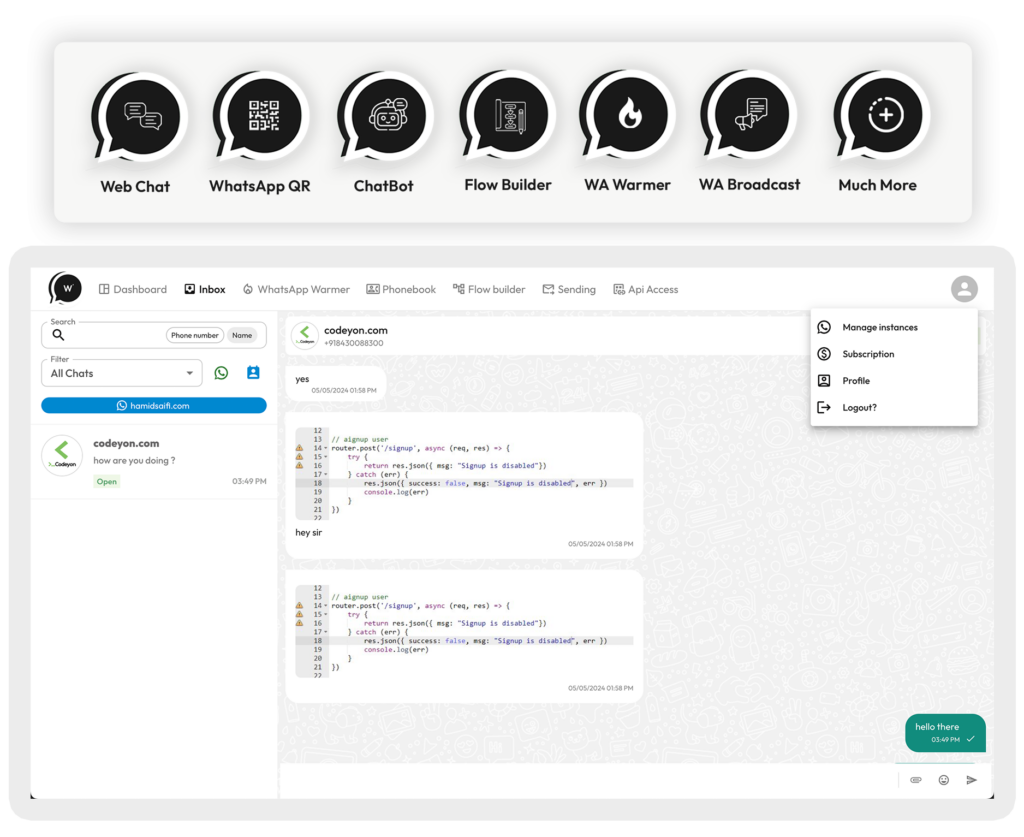Open the user avatar account menu

(x=964, y=289)
